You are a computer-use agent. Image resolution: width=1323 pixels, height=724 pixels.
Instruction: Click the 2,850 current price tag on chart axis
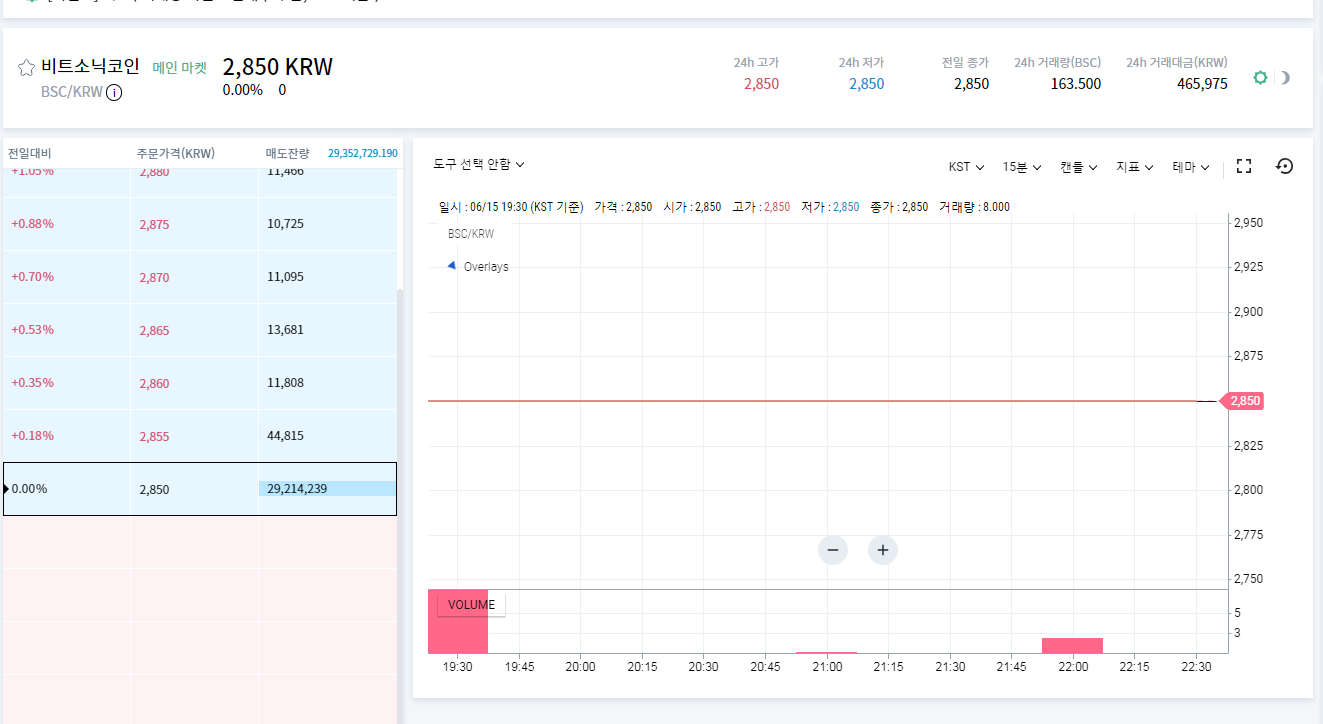point(1243,401)
